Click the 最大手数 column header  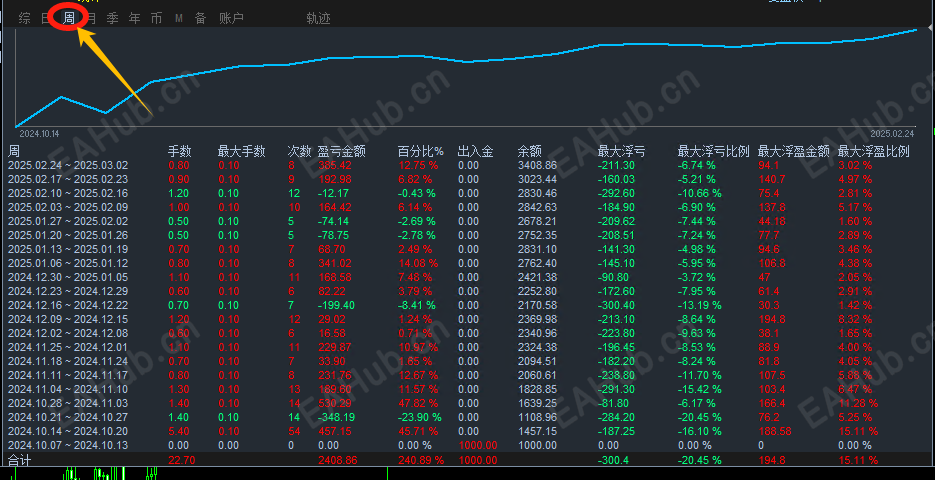click(x=242, y=151)
